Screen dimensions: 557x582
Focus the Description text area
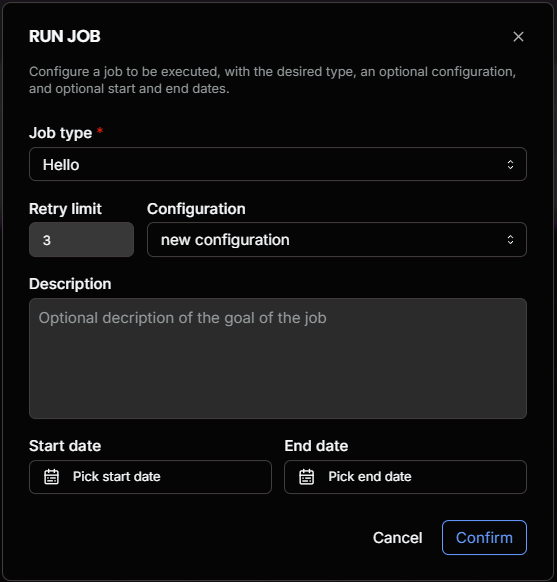pos(278,359)
